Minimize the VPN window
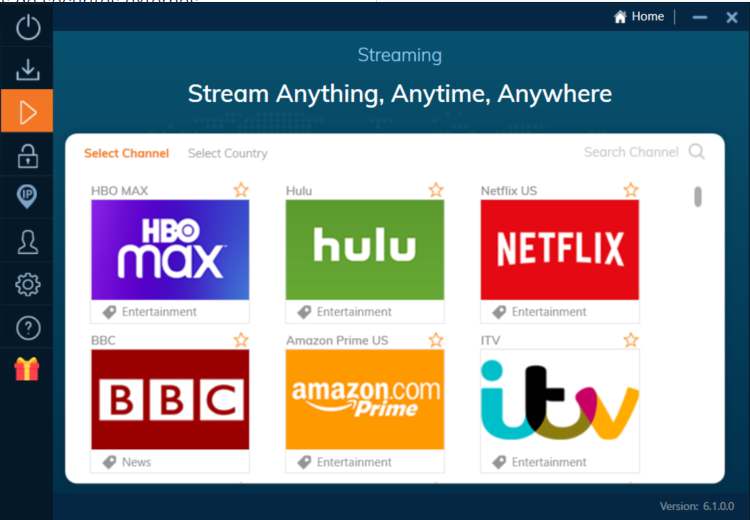The height and width of the screenshot is (520, 750). click(700, 18)
